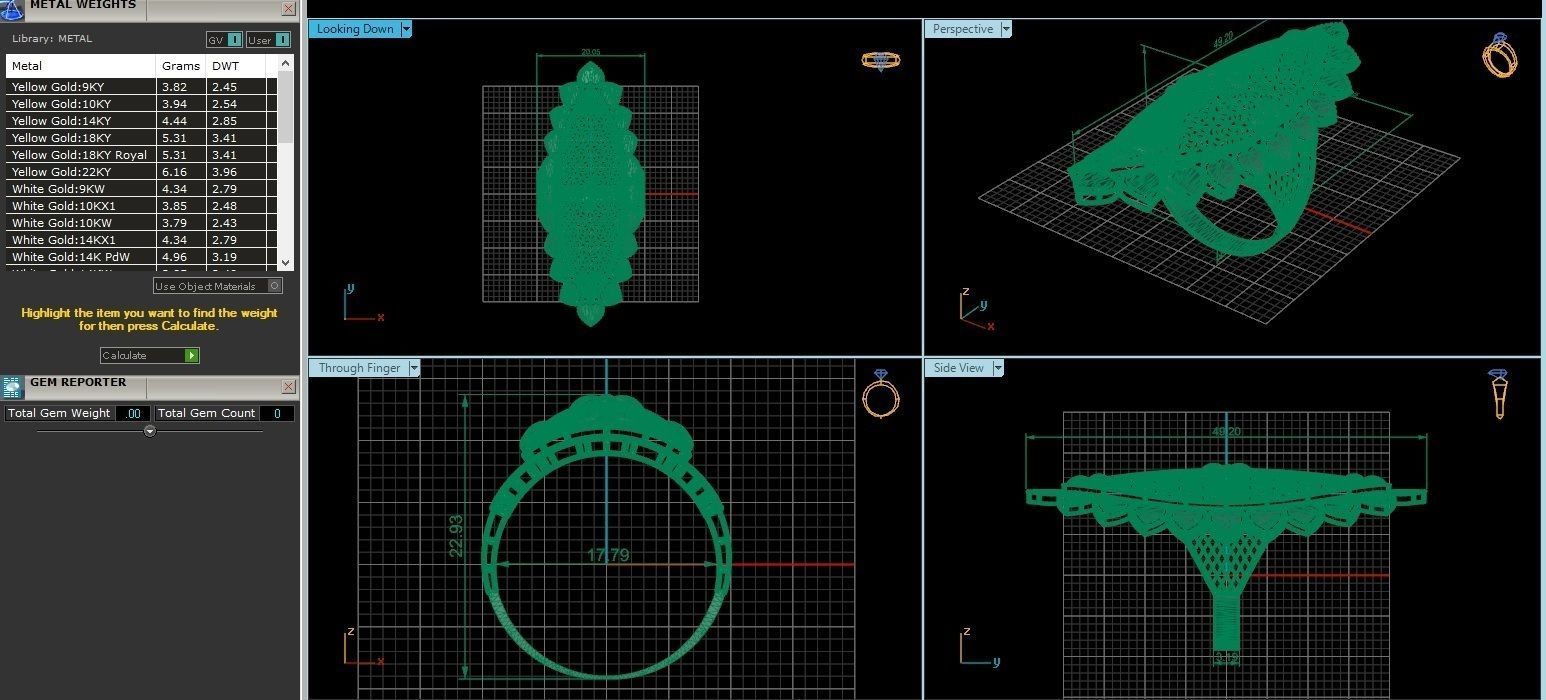Toggle the GV library switch

(x=224, y=40)
